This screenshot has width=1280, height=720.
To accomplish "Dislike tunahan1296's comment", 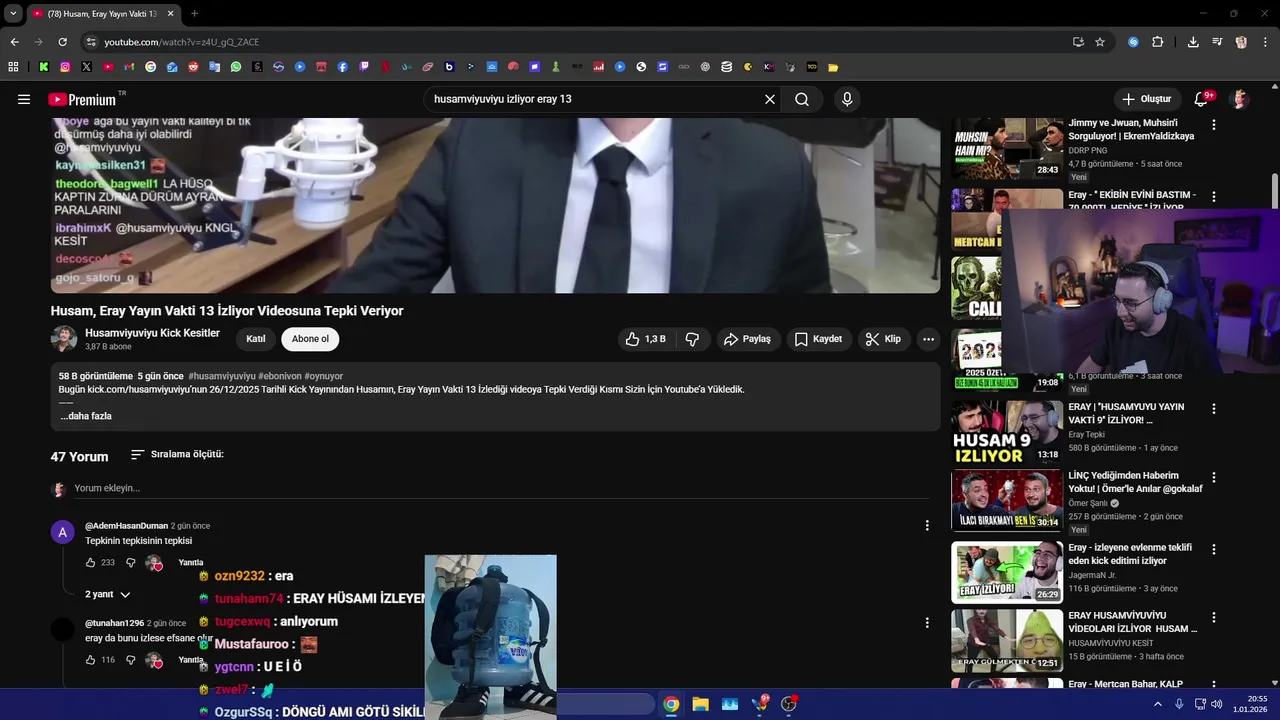I will pos(130,660).
